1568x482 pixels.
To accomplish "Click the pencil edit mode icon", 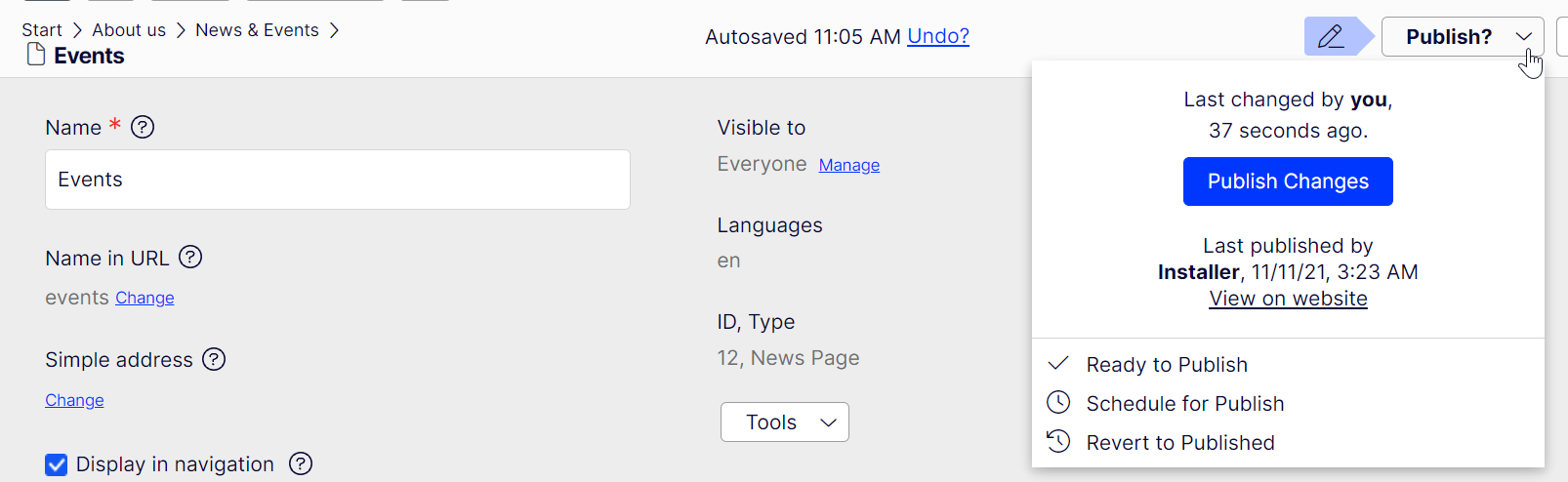I will 1330,37.
